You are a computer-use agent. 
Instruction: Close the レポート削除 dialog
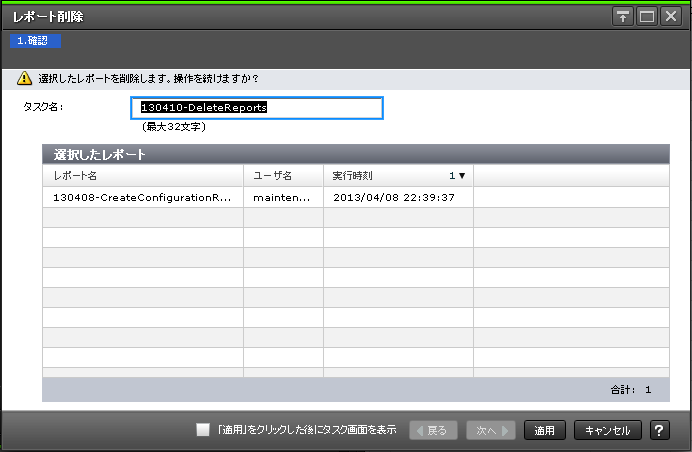point(671,17)
